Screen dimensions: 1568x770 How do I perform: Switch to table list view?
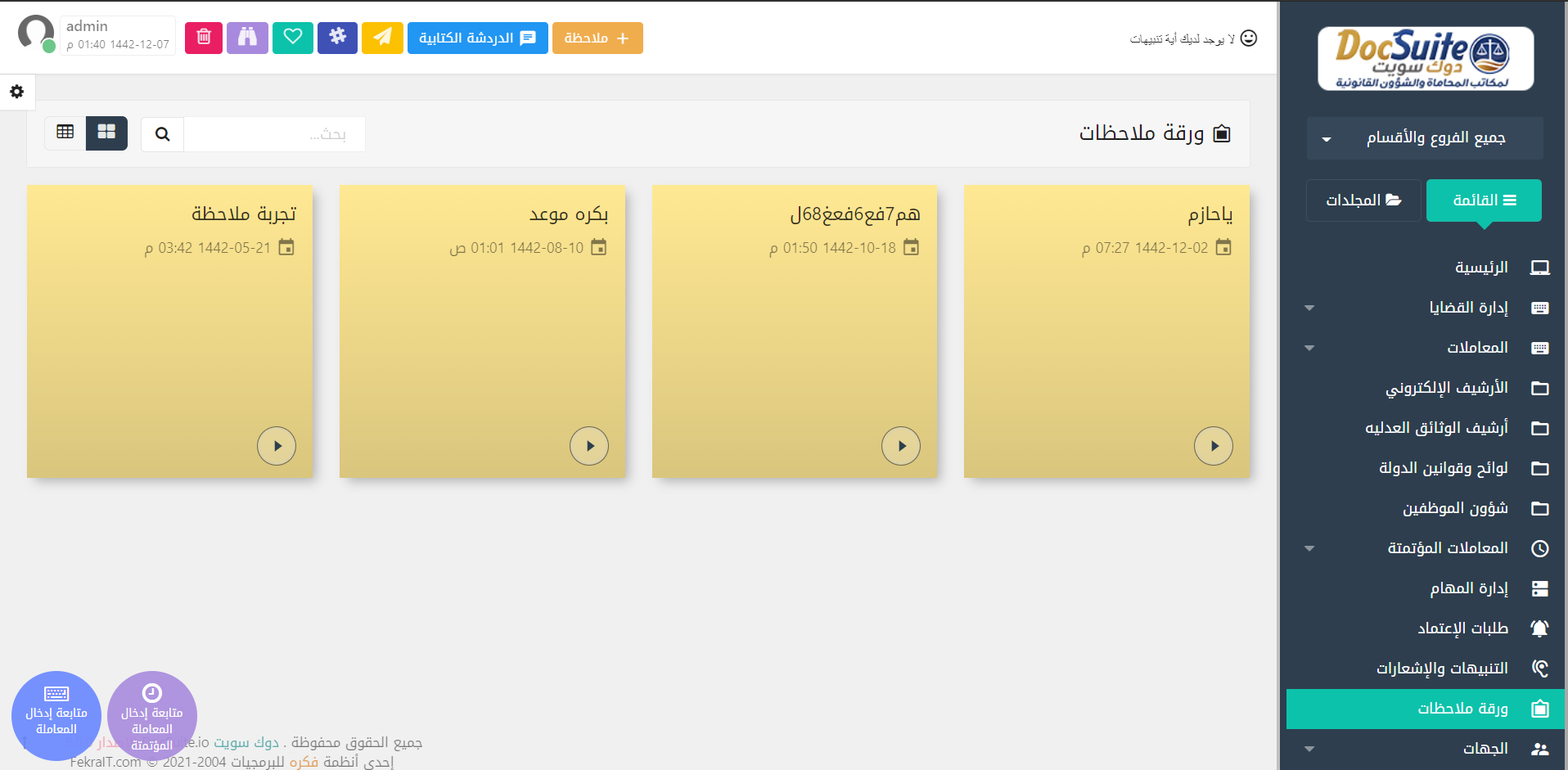[65, 133]
